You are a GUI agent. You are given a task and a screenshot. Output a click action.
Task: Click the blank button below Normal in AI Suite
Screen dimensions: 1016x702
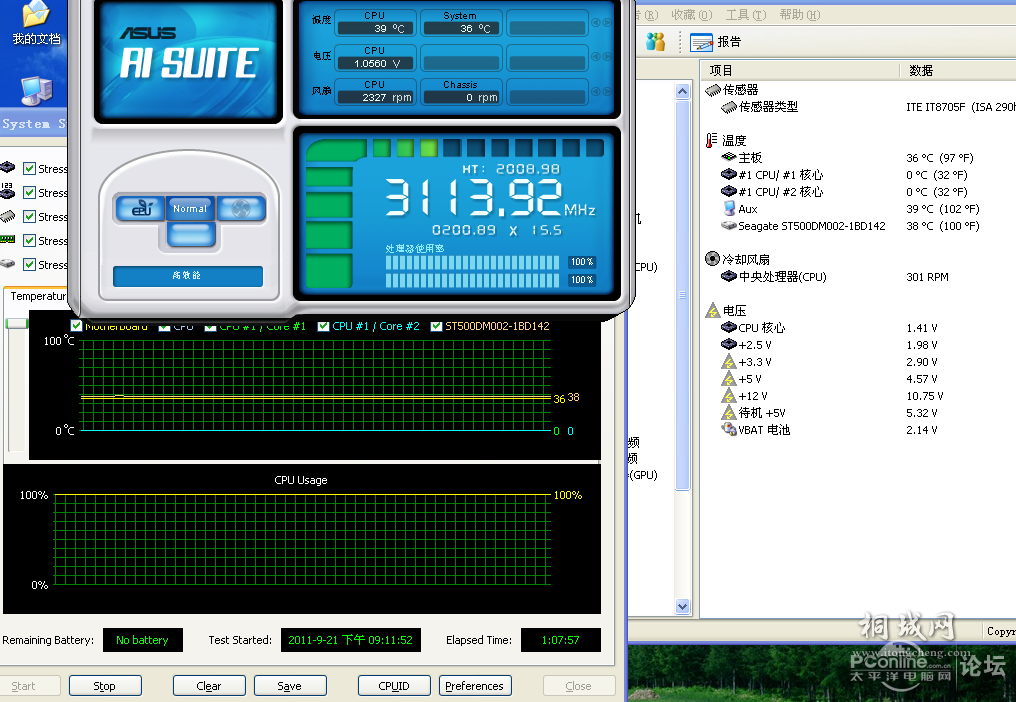[190, 235]
